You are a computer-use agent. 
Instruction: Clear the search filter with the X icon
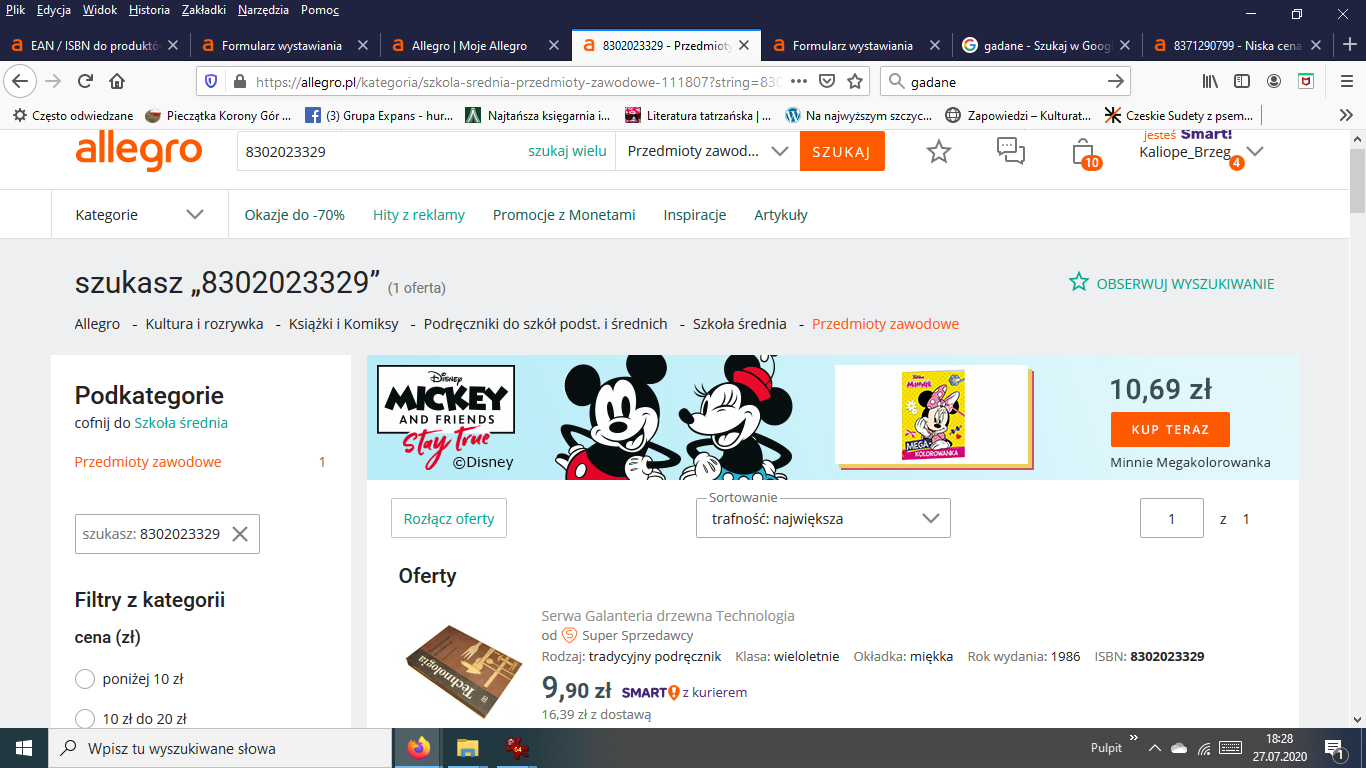(x=240, y=534)
